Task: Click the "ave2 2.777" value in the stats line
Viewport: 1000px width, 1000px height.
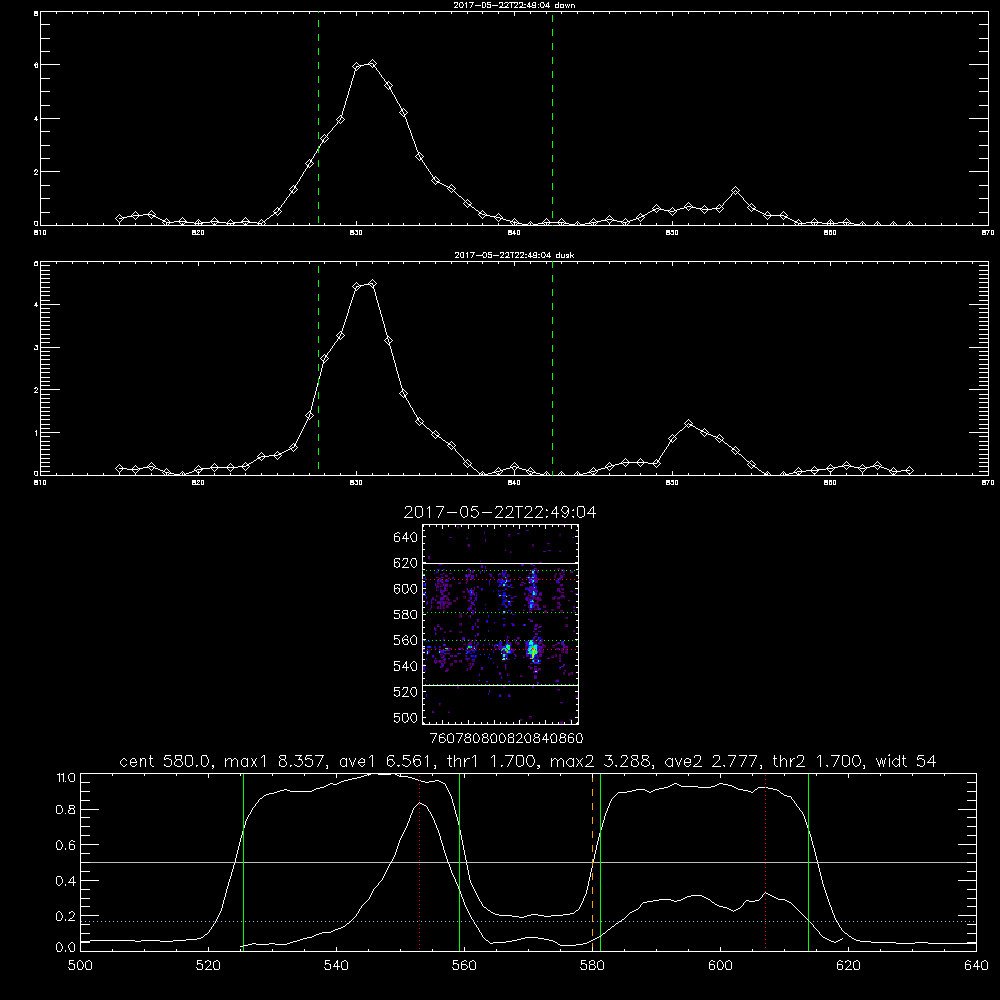Action: tap(711, 761)
